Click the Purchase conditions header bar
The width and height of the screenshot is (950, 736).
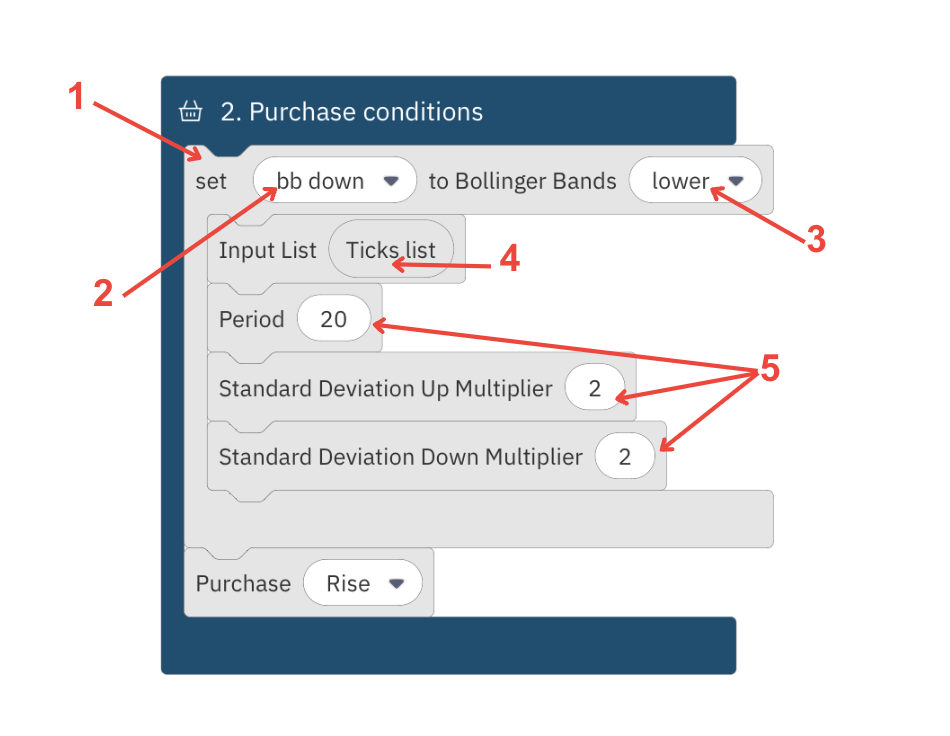coord(450,112)
